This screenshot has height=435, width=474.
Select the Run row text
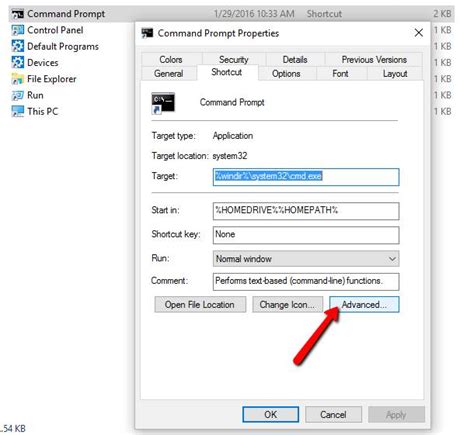pos(35,95)
